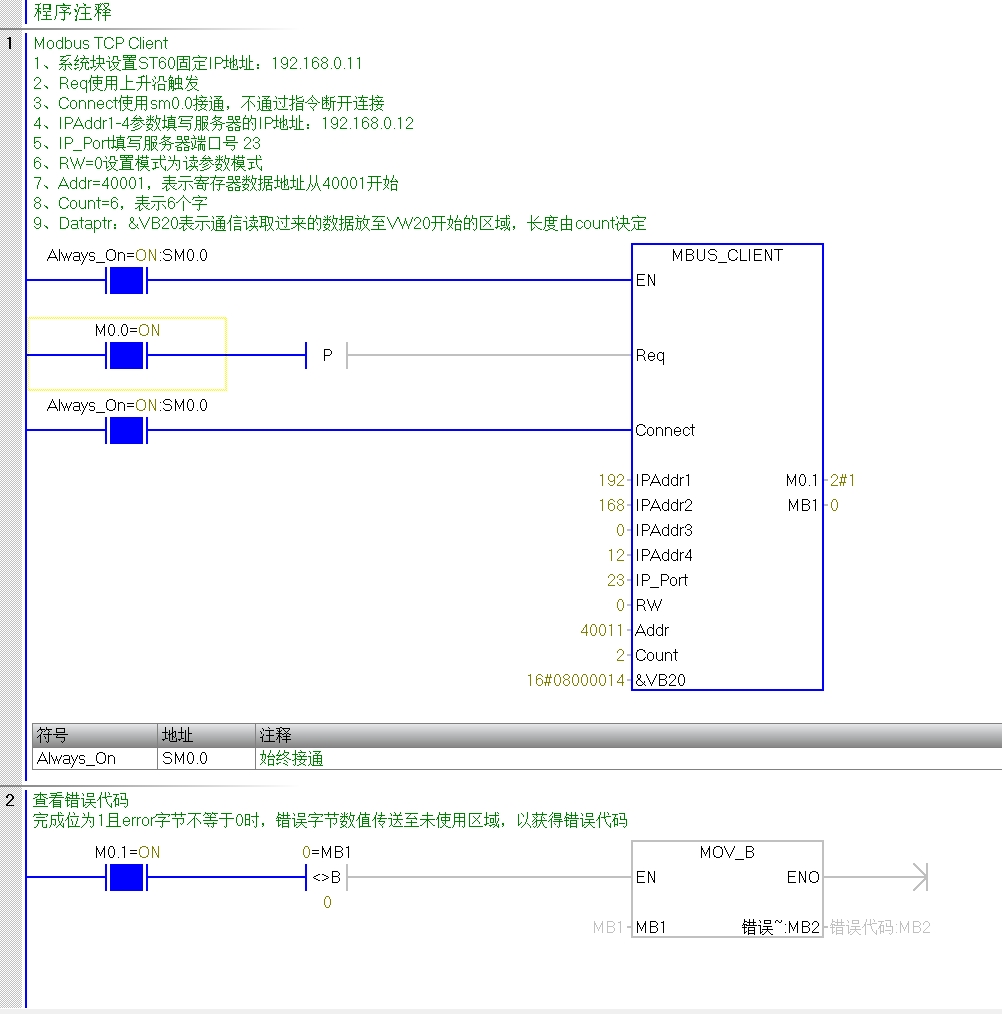Image resolution: width=1002 pixels, height=1014 pixels.
Task: Select the Addr value 40011
Action: click(x=602, y=630)
